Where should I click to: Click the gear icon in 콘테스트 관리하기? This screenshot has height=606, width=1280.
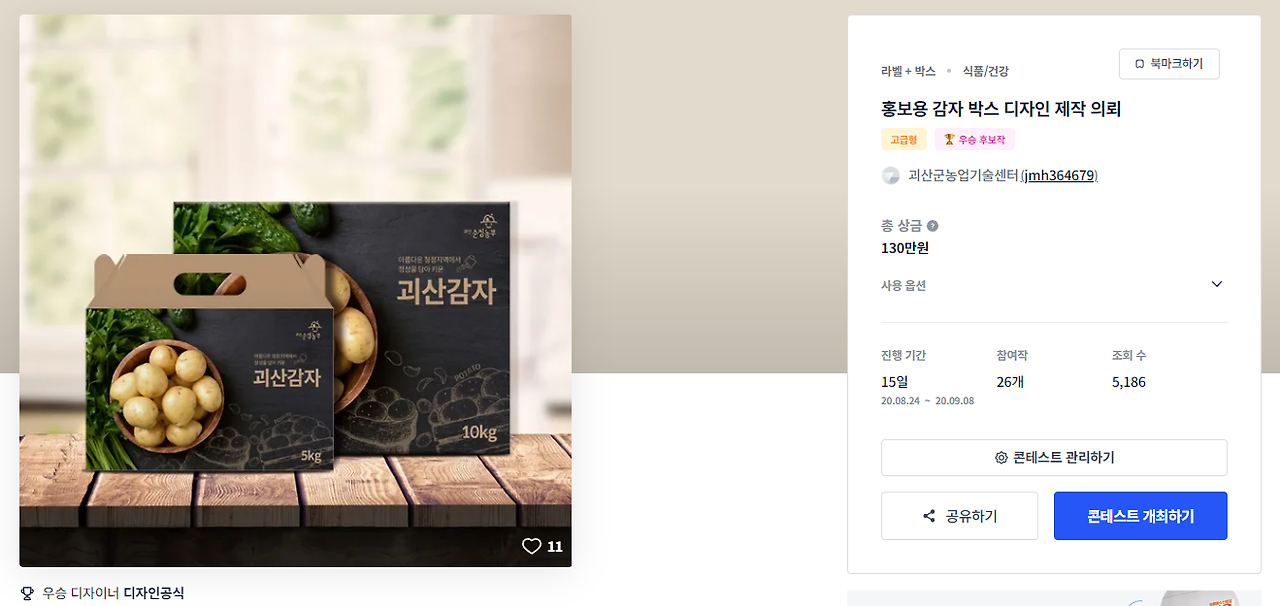[1001, 458]
